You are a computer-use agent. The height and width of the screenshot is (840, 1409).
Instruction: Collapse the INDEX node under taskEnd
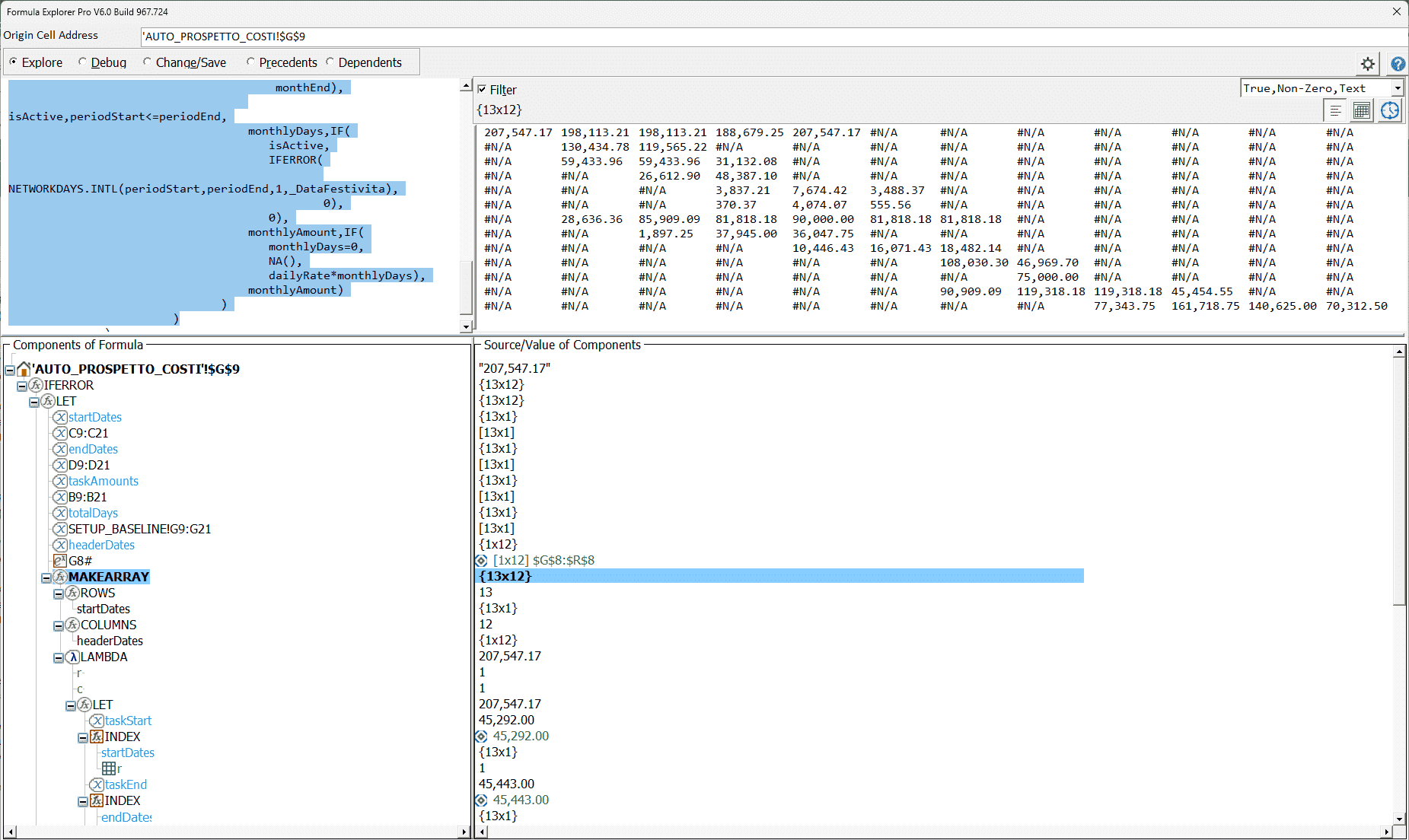83,801
